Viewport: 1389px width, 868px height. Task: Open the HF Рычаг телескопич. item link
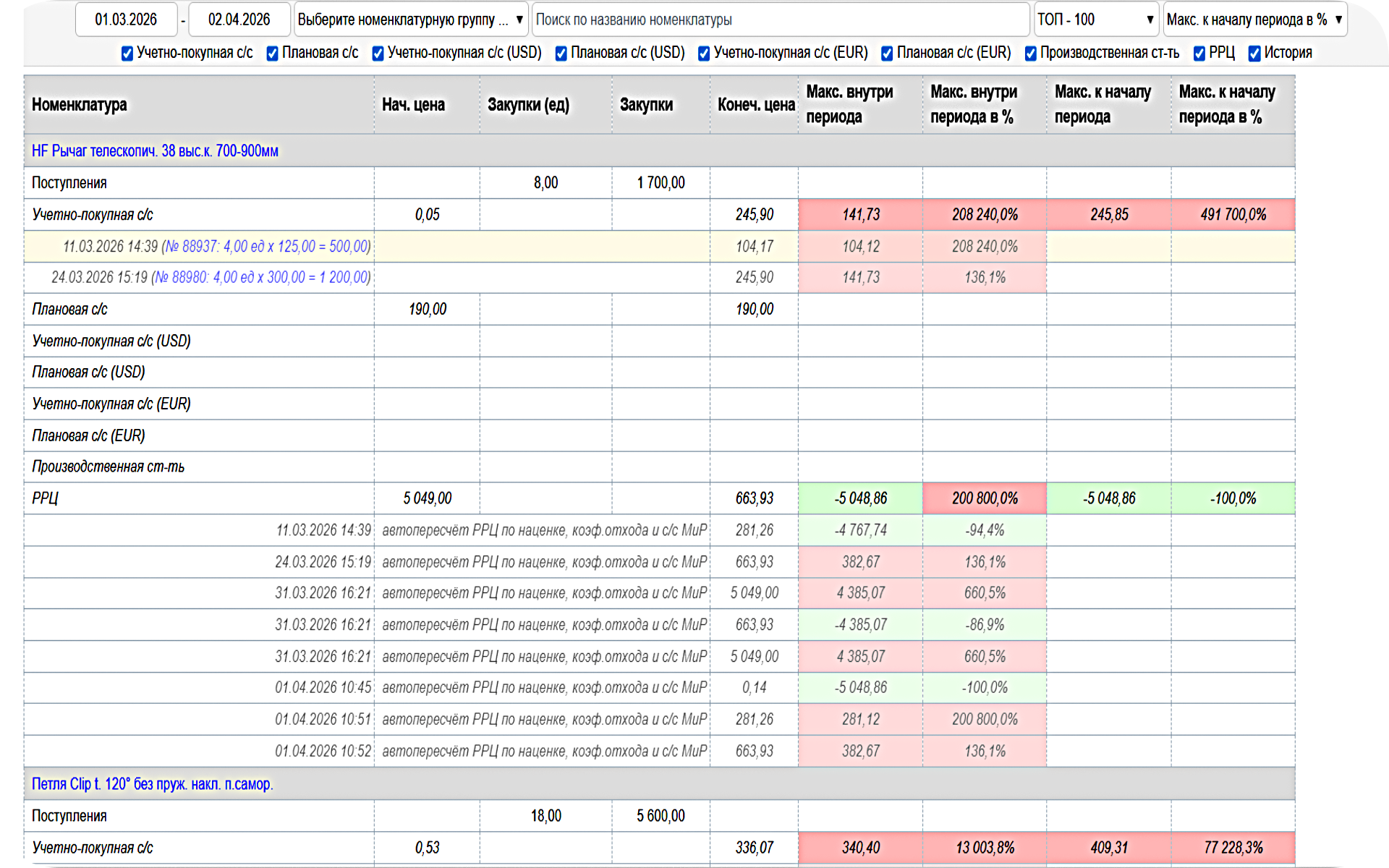click(155, 151)
